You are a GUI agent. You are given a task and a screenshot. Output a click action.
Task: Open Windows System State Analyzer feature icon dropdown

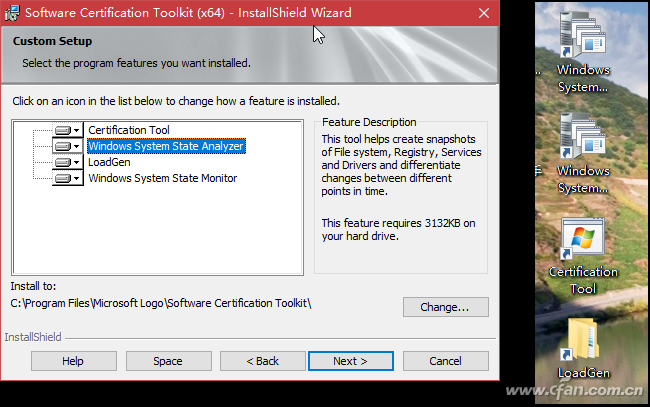68,146
